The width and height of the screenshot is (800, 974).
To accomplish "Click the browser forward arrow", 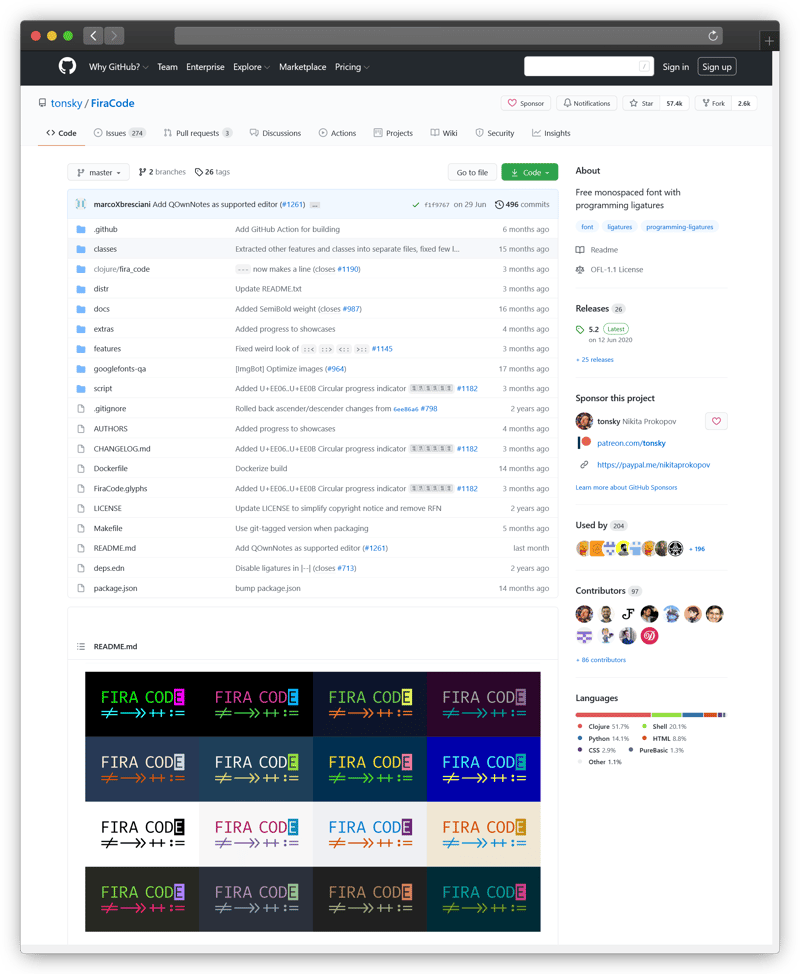I will pos(114,35).
